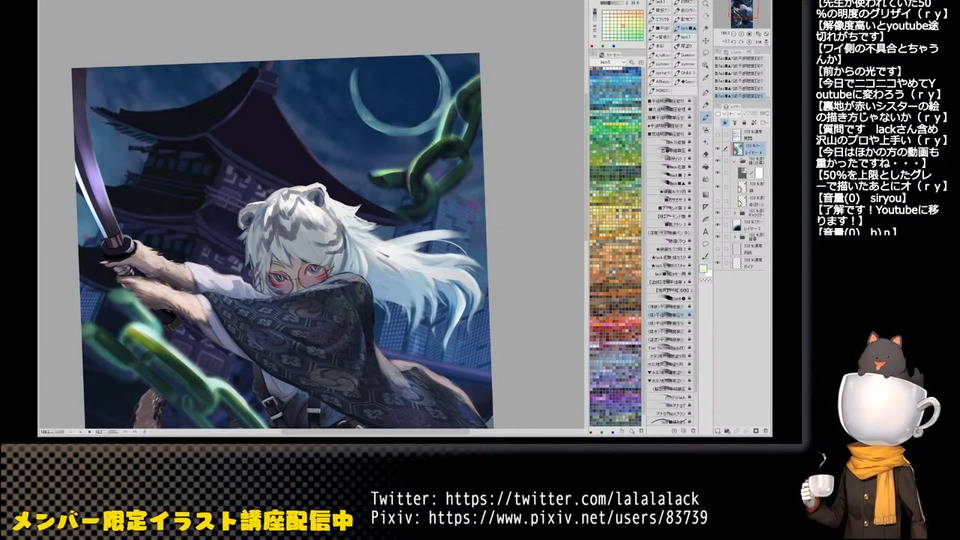Image resolution: width=960 pixels, height=540 pixels.
Task: Select the lack● brush in list
Action: [x=670, y=298]
